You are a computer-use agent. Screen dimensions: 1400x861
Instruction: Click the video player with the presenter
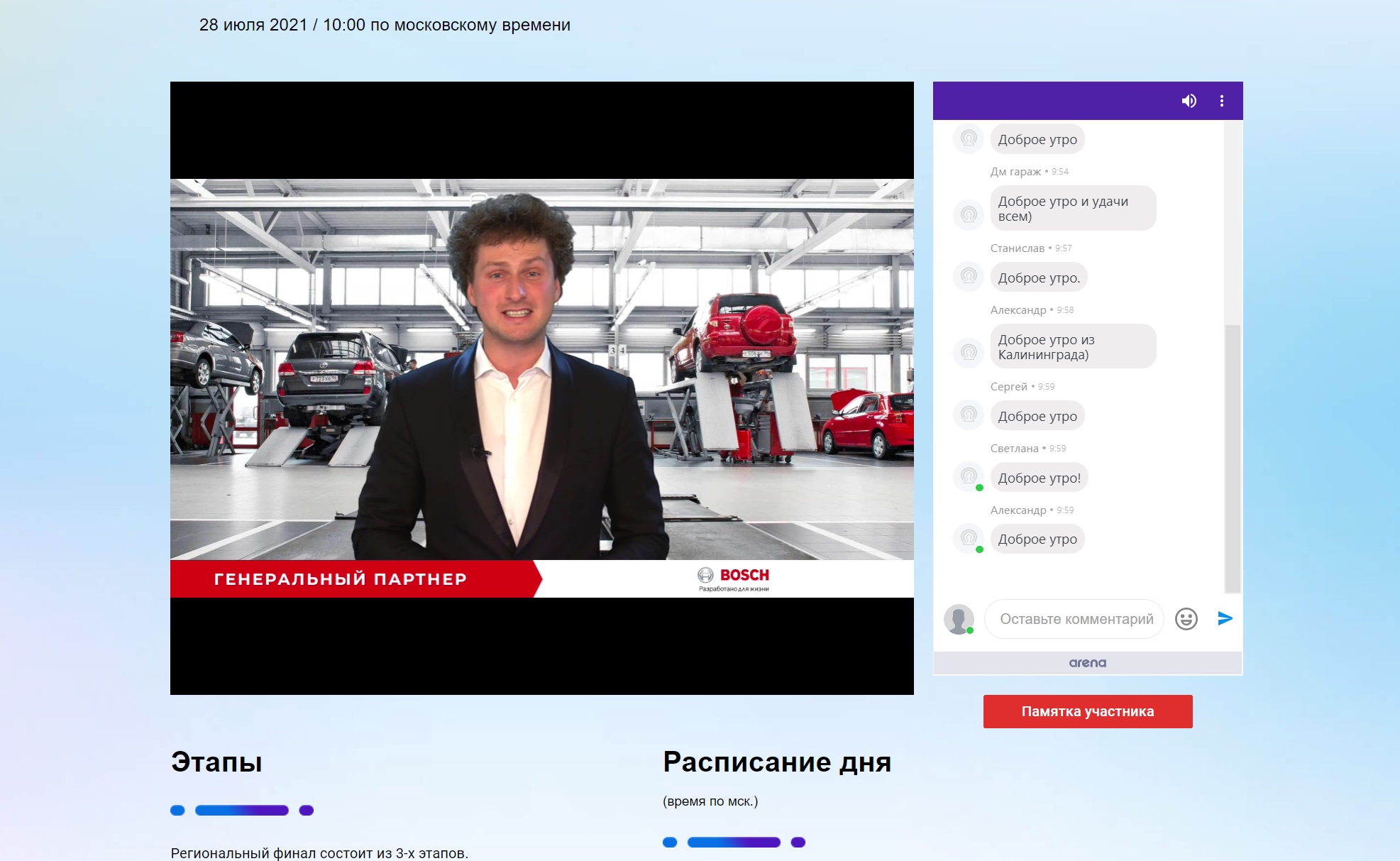tap(542, 388)
